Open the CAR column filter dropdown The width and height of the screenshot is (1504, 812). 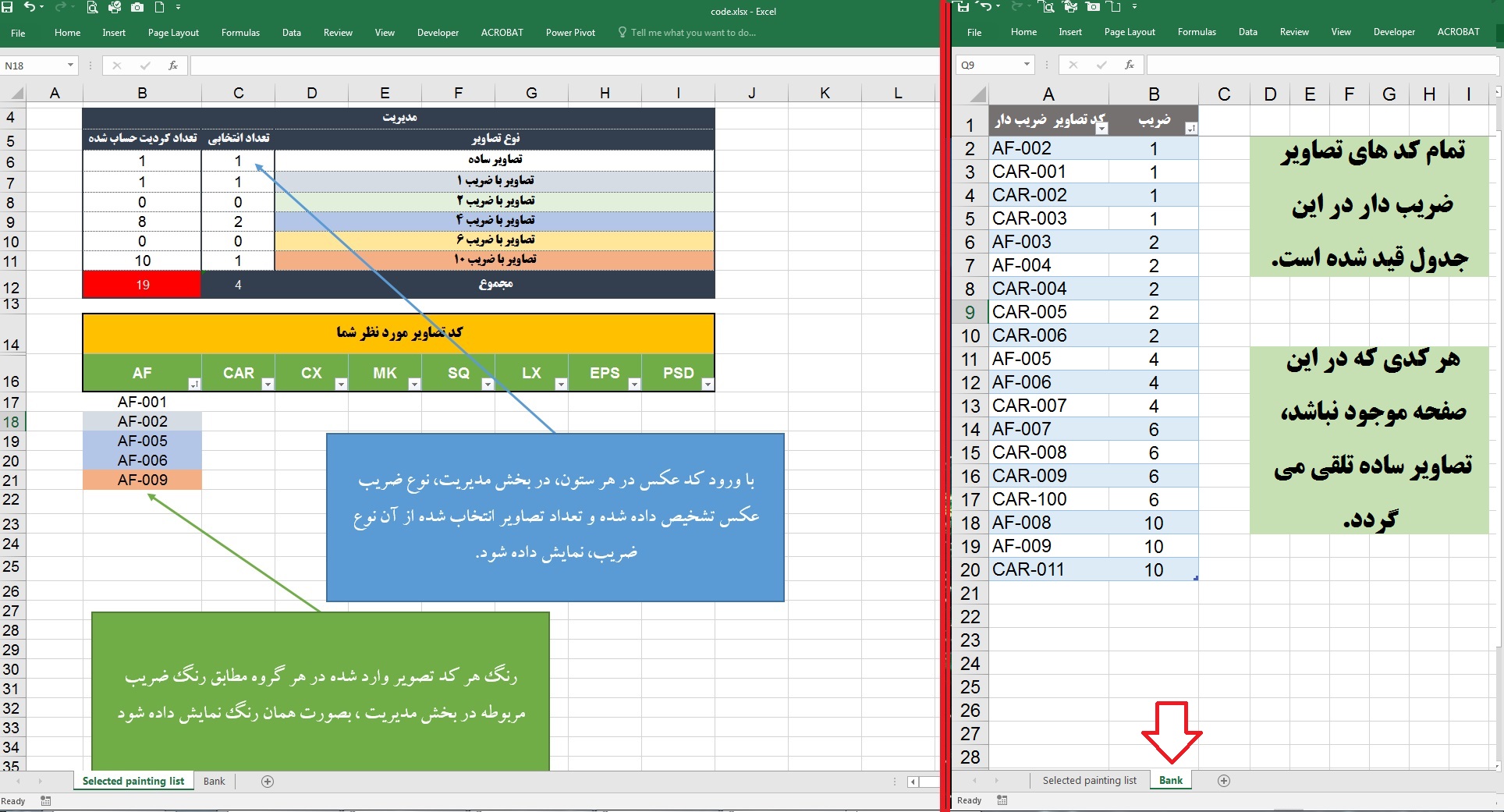(268, 384)
